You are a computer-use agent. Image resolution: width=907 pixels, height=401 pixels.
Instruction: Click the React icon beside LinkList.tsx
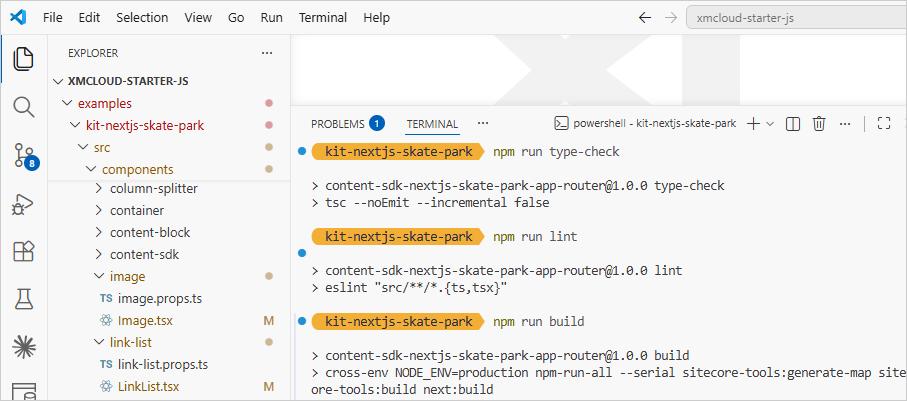click(x=106, y=387)
